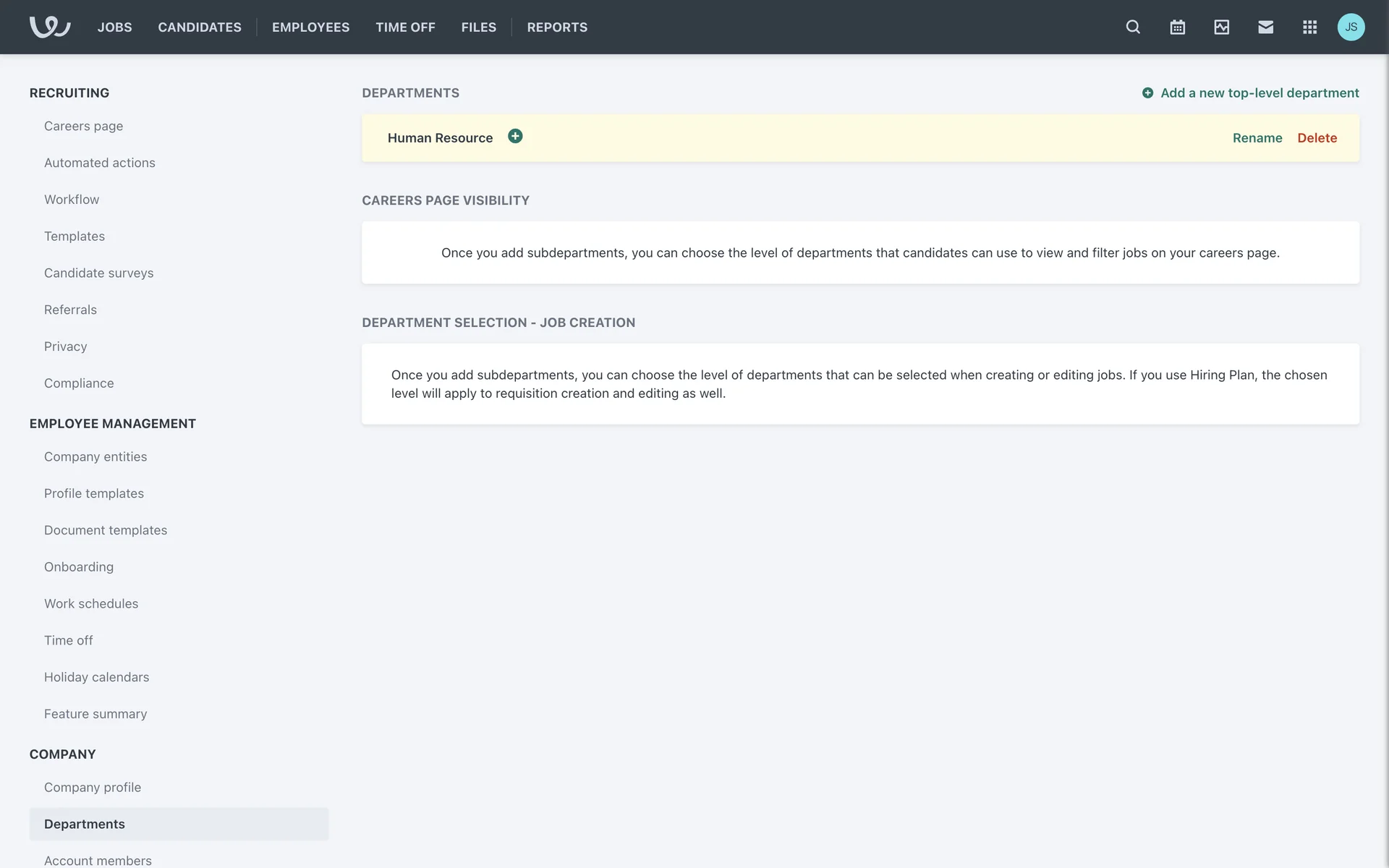Open Holiday calendars settings

click(96, 677)
